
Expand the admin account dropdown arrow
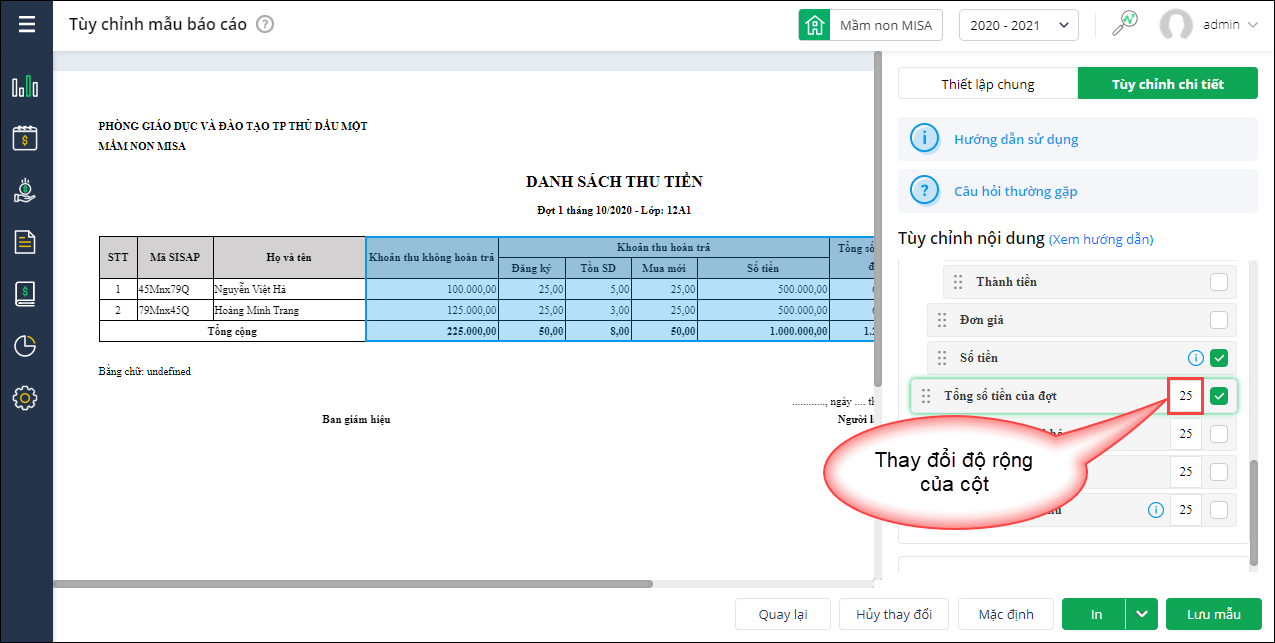click(x=1253, y=25)
